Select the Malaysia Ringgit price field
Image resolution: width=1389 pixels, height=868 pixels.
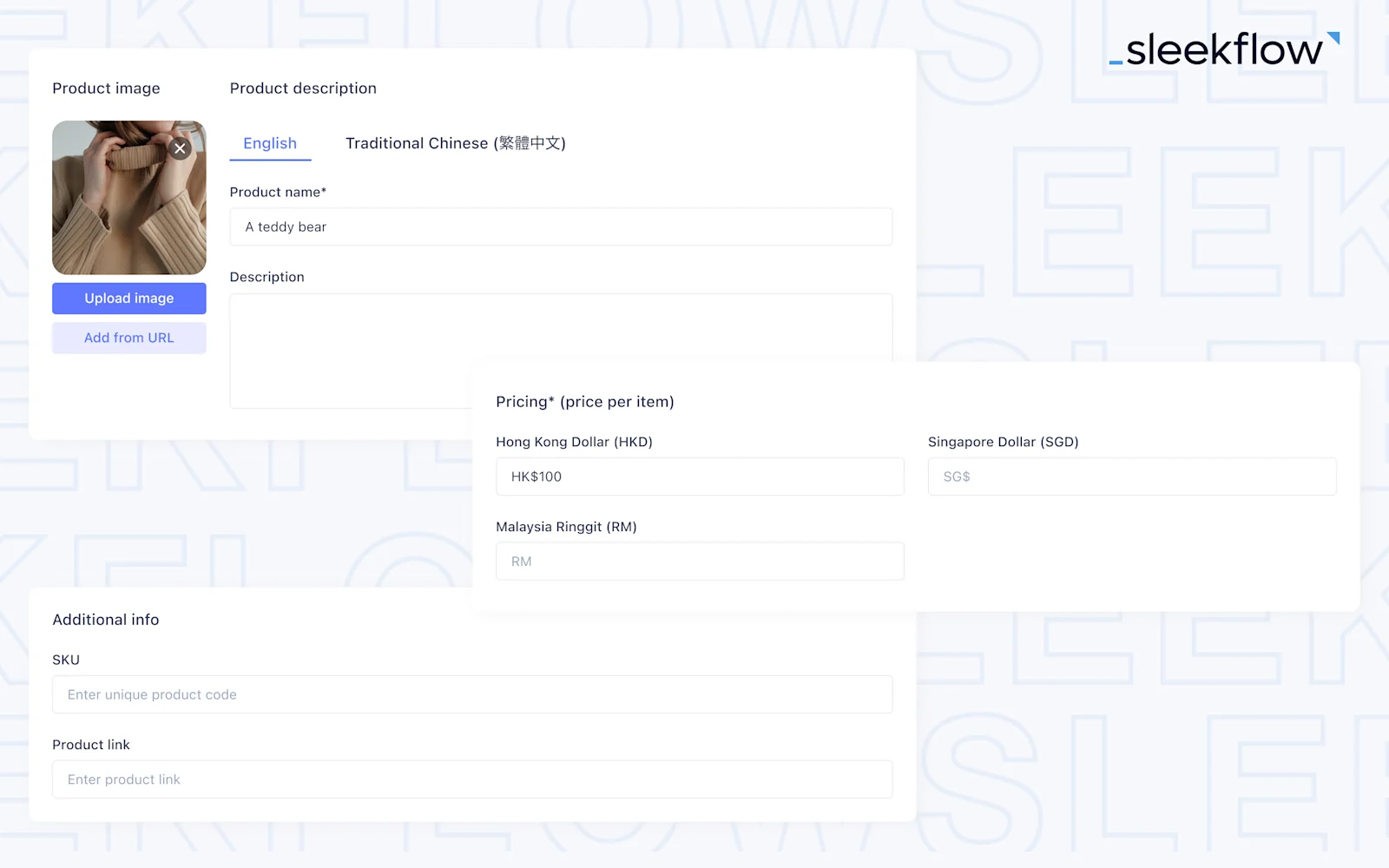coord(700,561)
